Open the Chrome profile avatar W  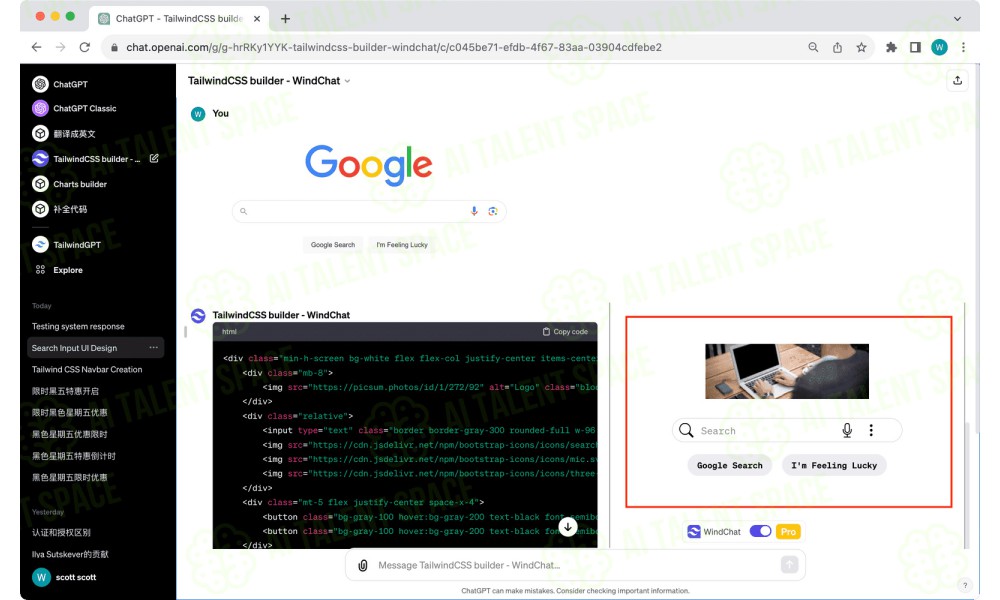[939, 47]
